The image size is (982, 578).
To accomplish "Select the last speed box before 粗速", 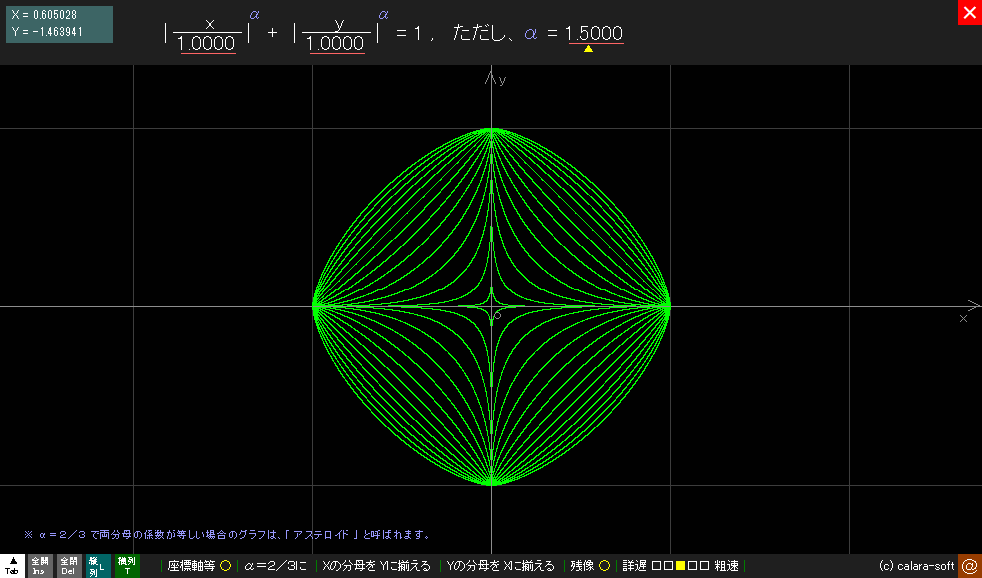I will click(x=705, y=566).
